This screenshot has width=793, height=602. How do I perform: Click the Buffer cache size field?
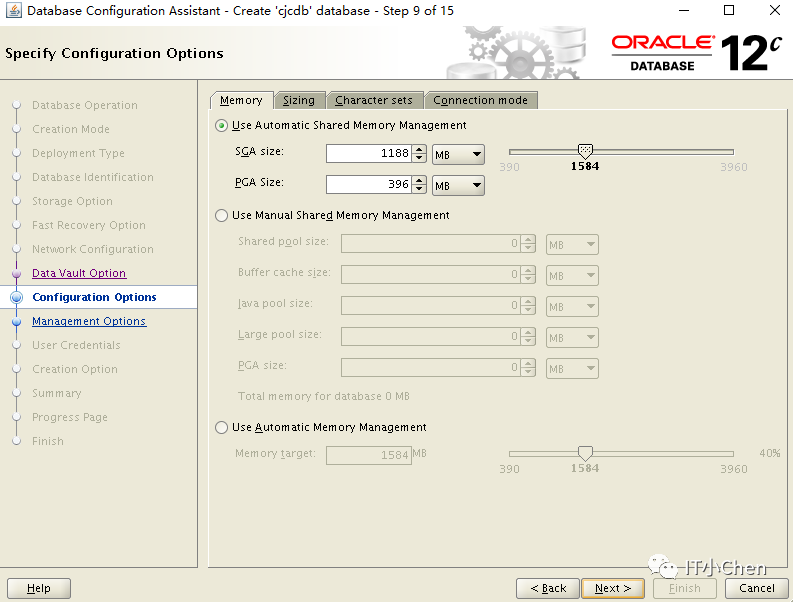pyautogui.click(x=430, y=275)
